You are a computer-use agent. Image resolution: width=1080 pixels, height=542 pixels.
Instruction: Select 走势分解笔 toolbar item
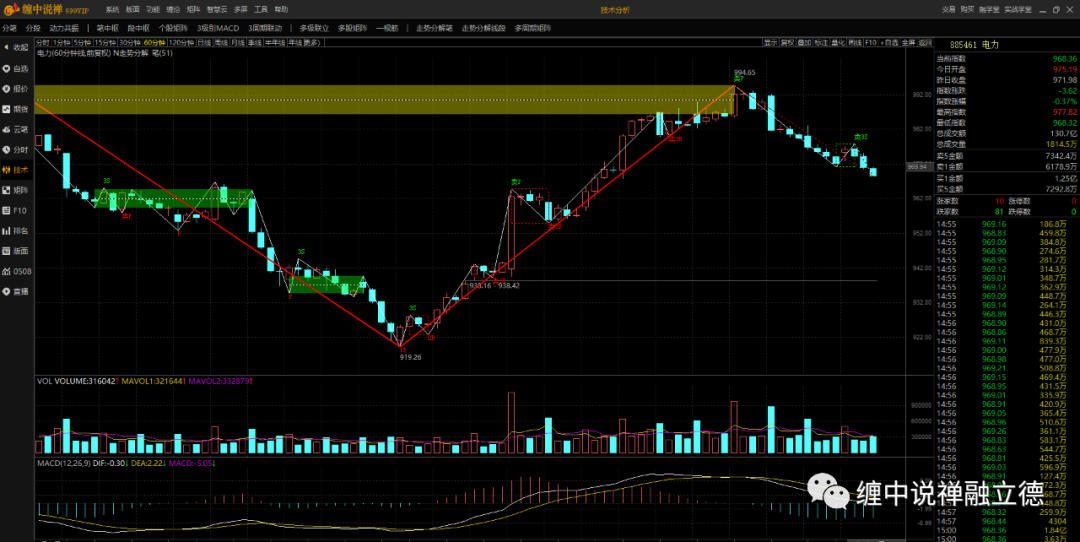pos(435,28)
